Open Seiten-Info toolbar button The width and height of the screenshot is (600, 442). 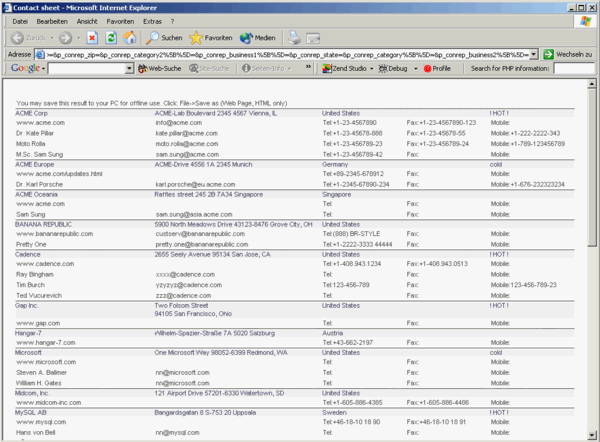coord(263,69)
